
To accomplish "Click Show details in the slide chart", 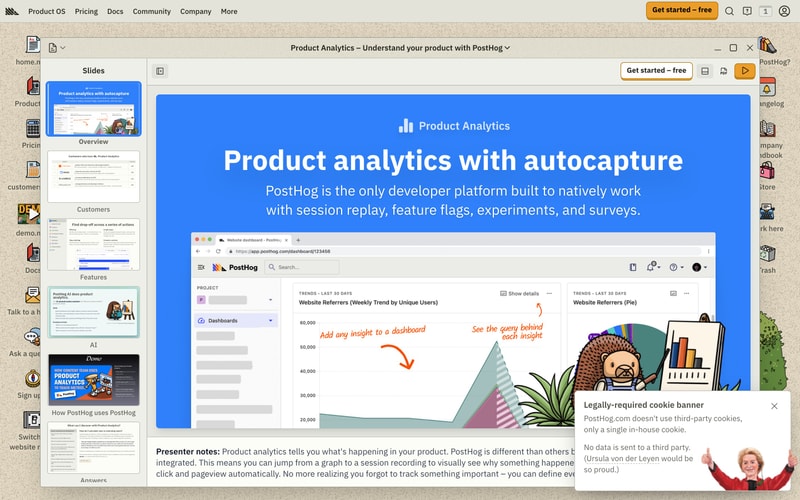I will tap(519, 293).
